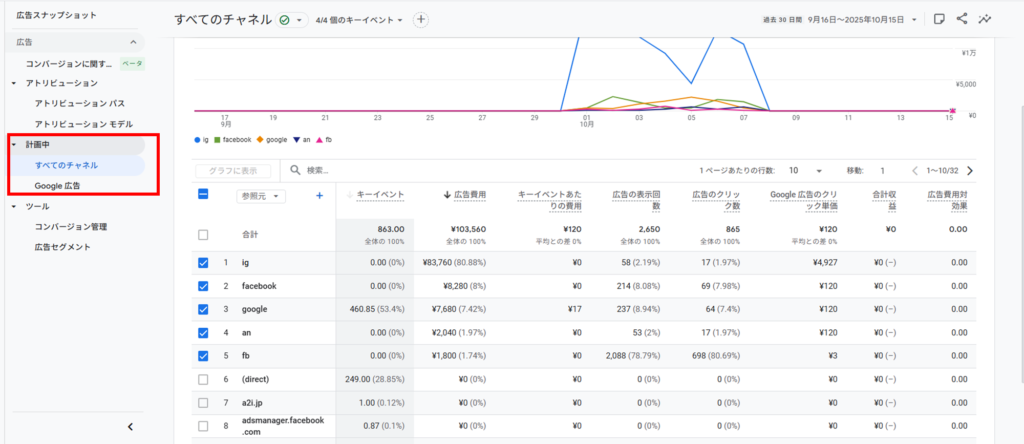Select Google 広告 in the sidebar

tap(57, 186)
